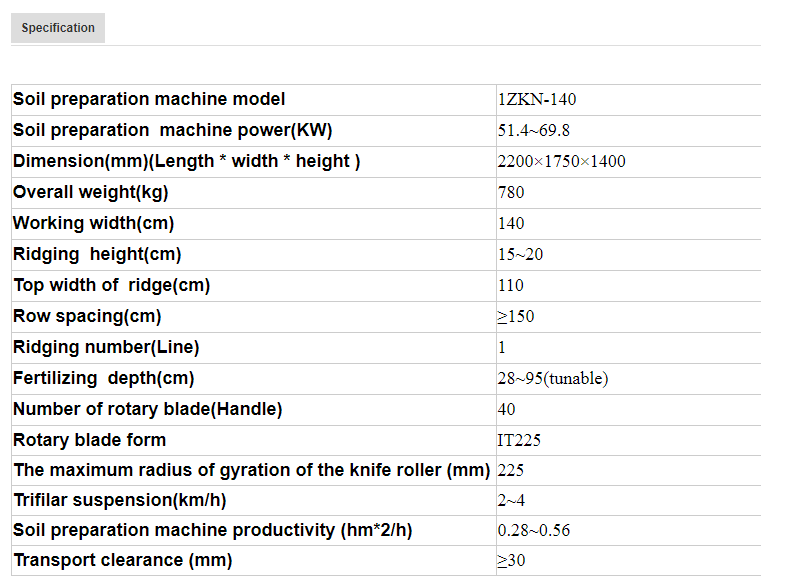The width and height of the screenshot is (792, 584).
Task: Click the machine power value 51.4~69.8
Action: (533, 131)
